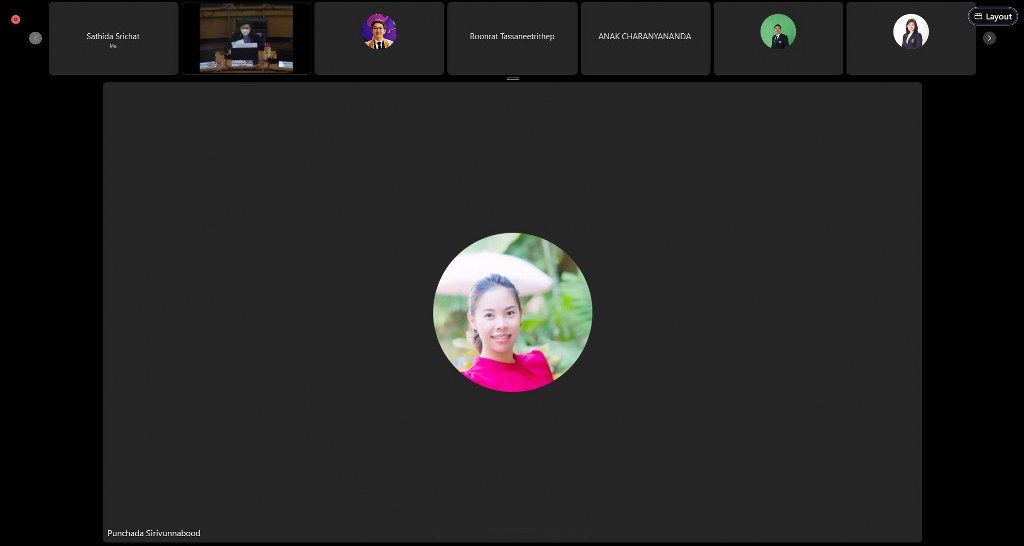Select ANAK CHARANYANANDA's tile

coord(645,38)
